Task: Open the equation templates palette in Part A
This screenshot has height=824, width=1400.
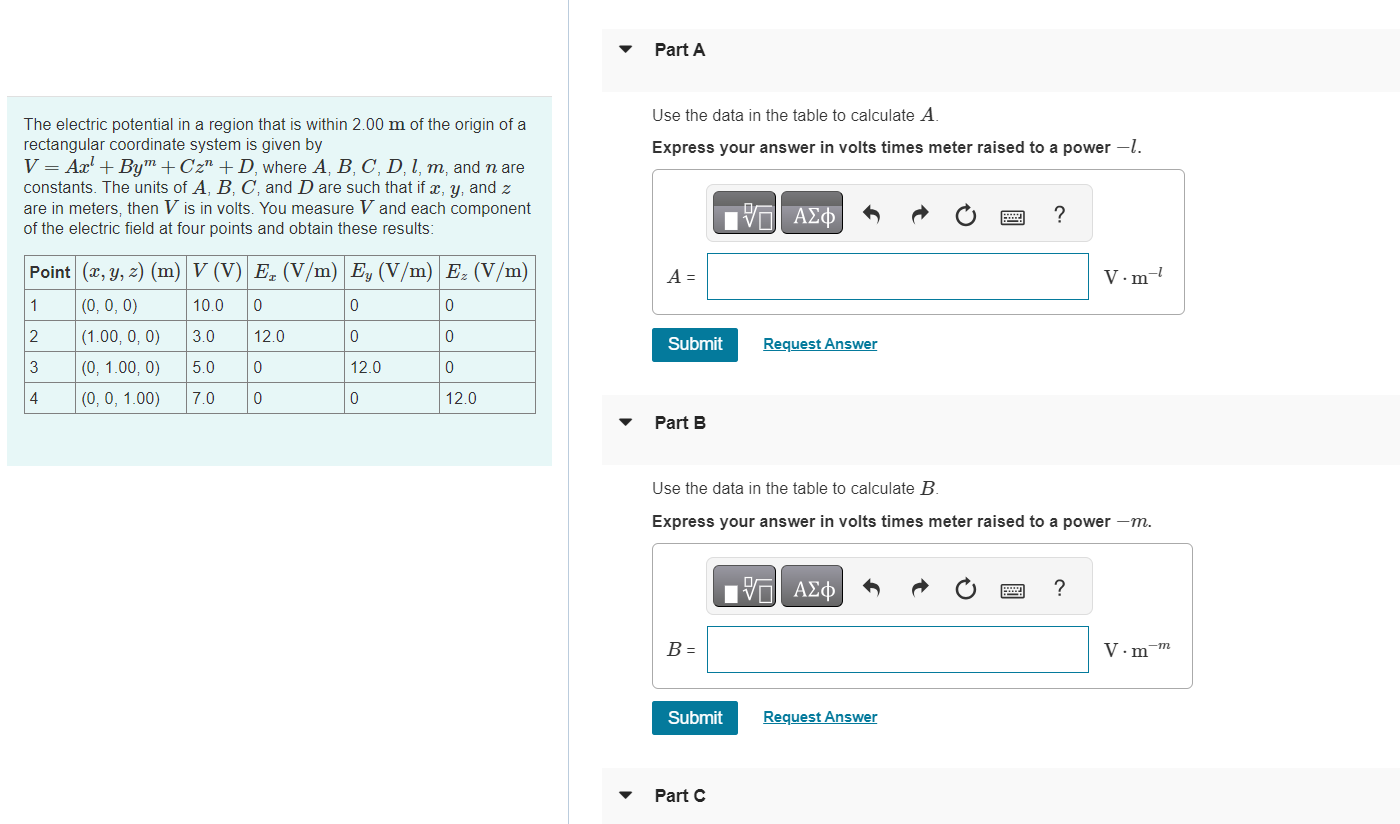Action: tap(743, 212)
